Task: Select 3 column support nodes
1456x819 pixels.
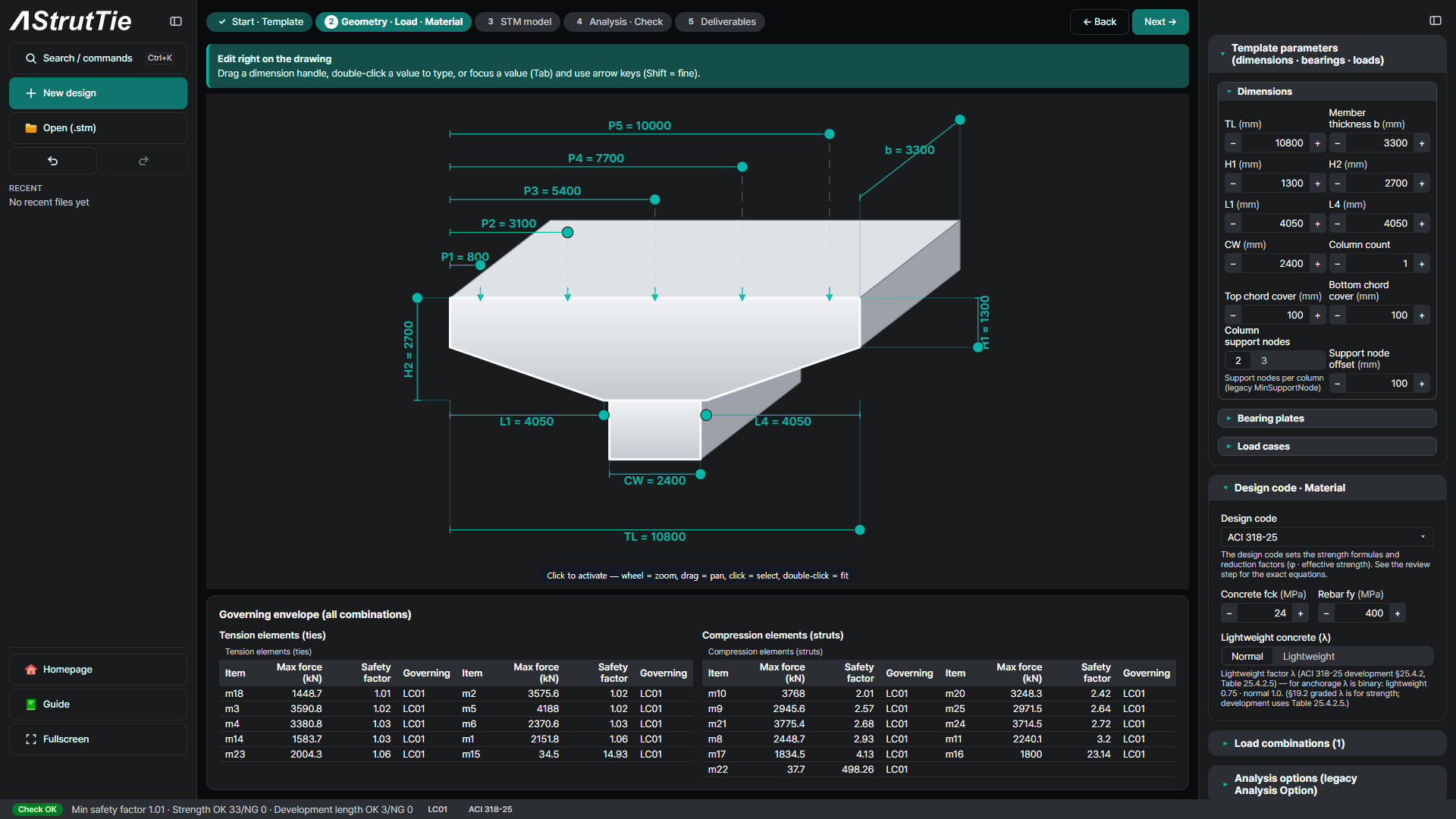Action: pos(1263,361)
